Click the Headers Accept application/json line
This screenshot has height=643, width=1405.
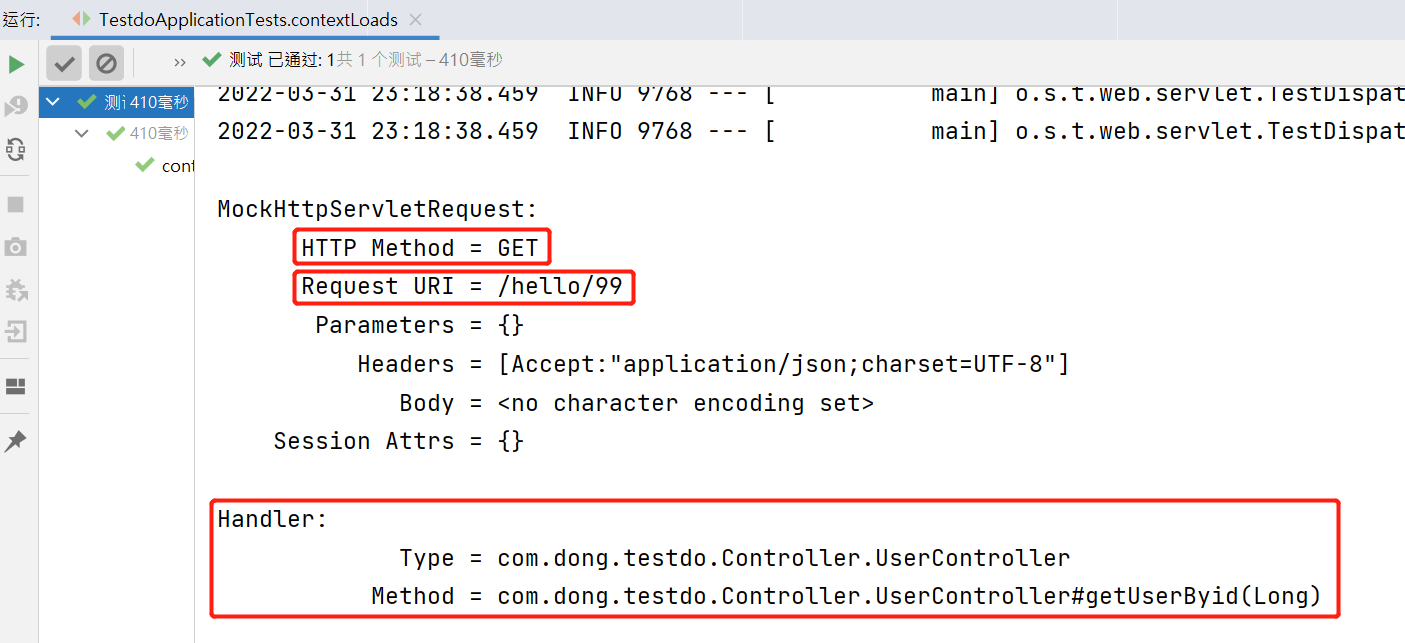click(714, 365)
